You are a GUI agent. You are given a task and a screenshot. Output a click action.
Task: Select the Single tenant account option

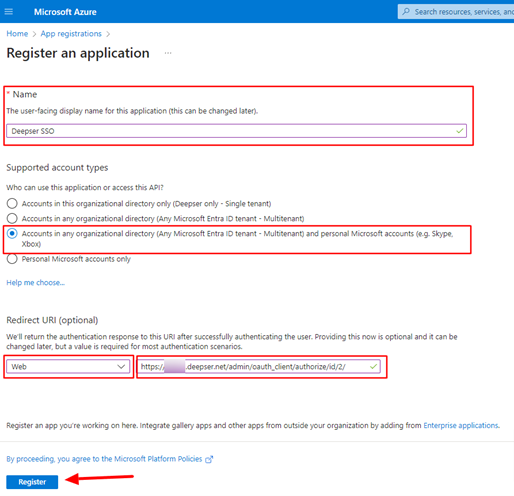[12, 203]
